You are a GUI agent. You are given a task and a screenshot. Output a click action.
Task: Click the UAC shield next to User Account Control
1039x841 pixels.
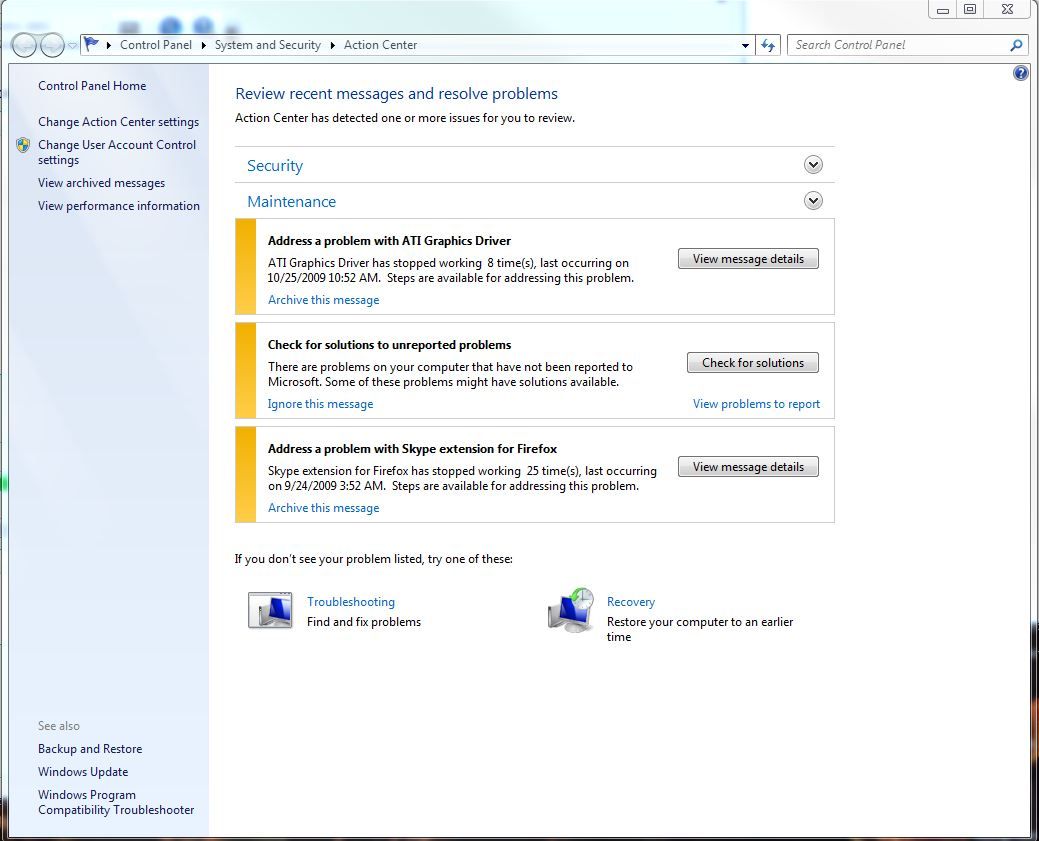pos(22,144)
